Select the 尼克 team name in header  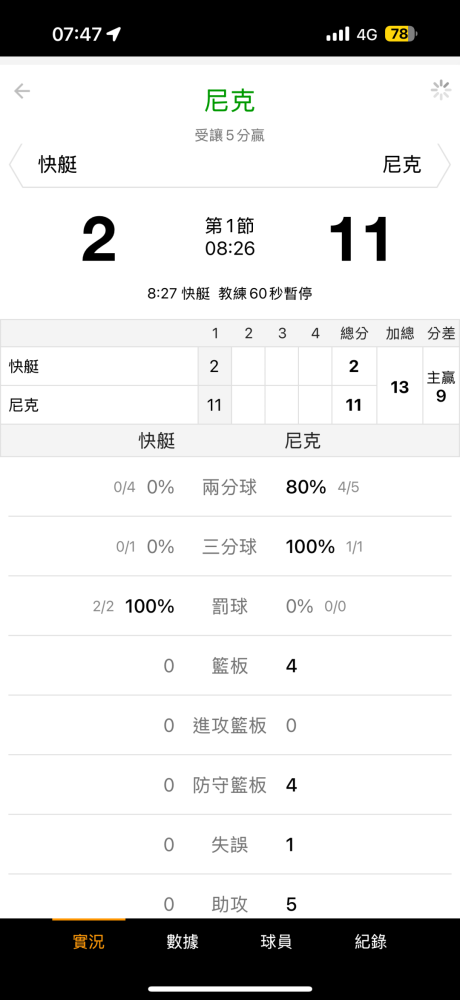(402, 165)
